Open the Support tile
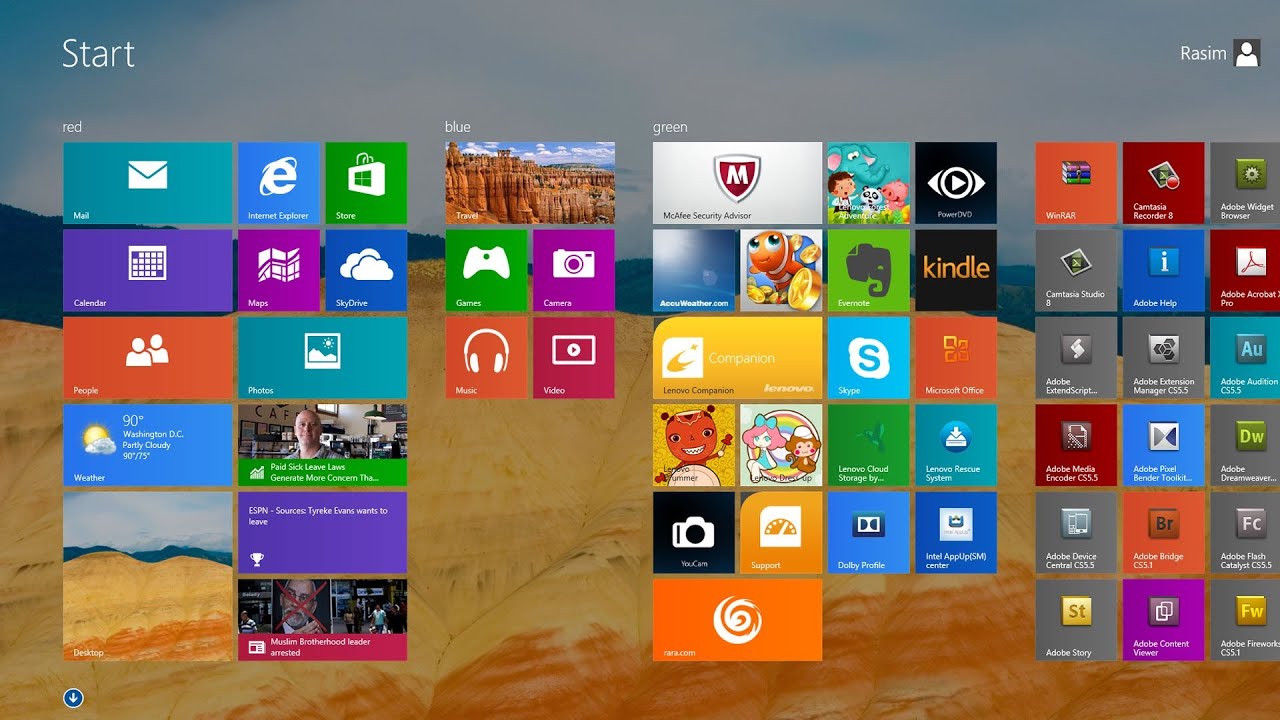This screenshot has height=720, width=1280. (781, 533)
